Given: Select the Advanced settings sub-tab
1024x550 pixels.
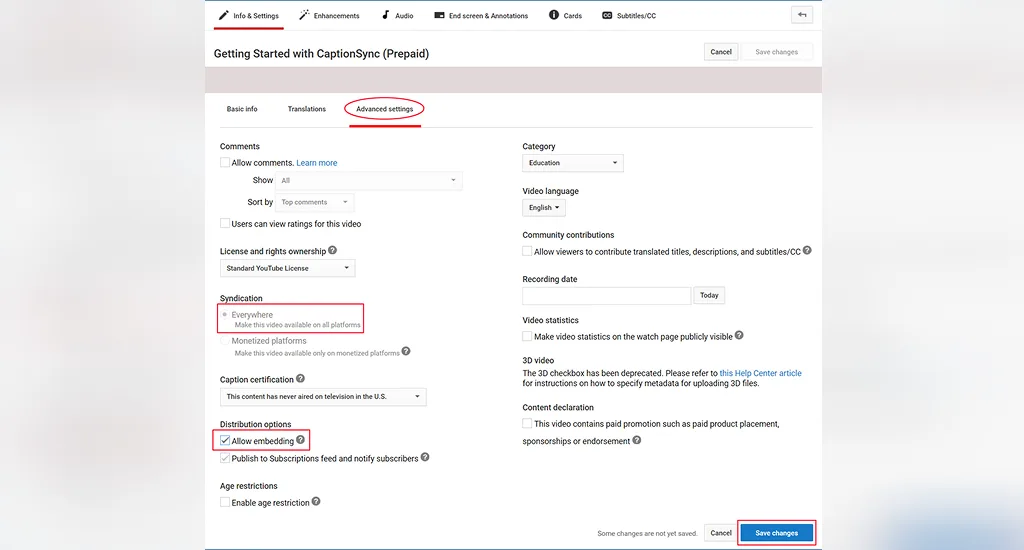Looking at the screenshot, I should 385,109.
